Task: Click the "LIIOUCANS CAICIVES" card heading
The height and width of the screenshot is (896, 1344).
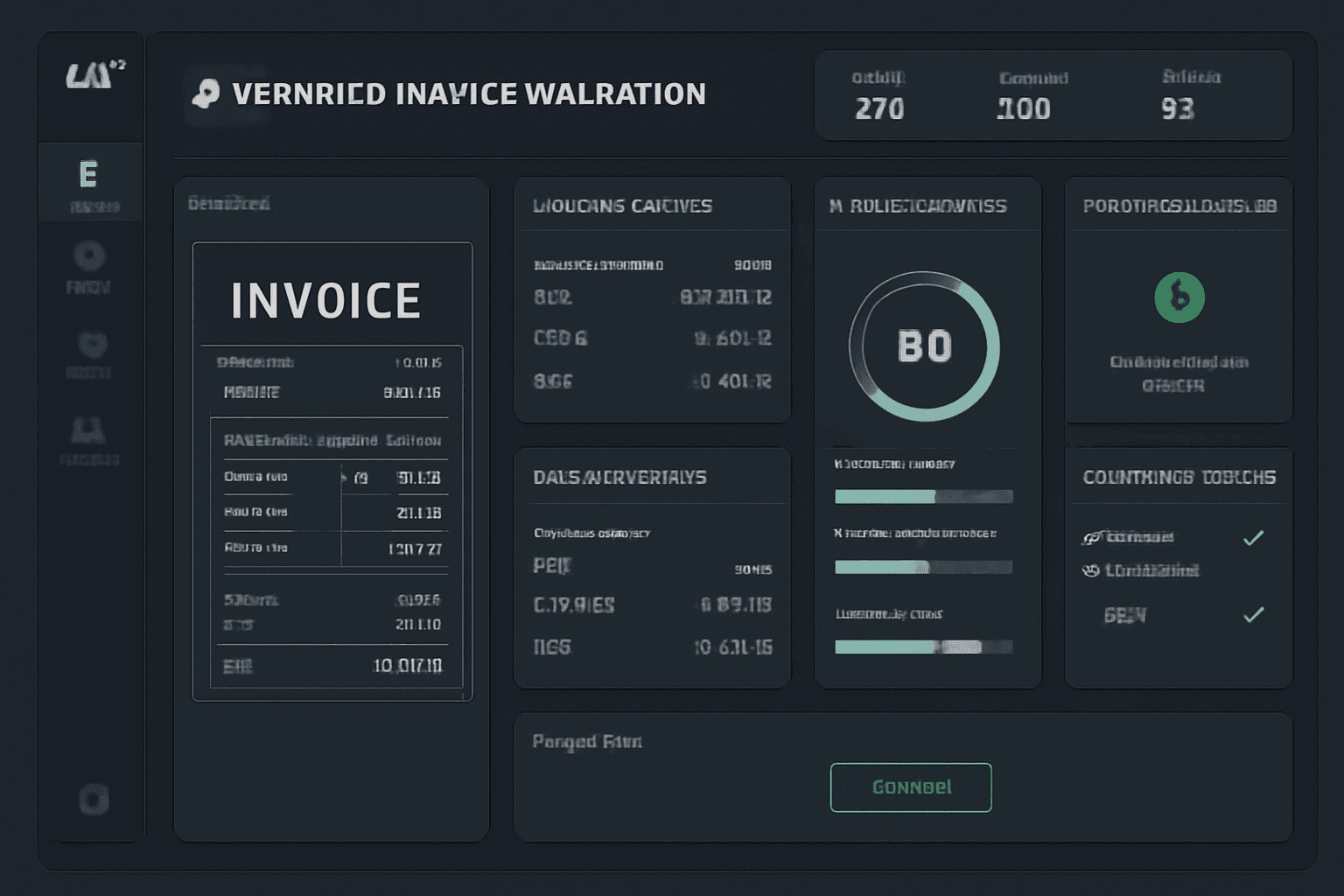Action: click(x=623, y=206)
